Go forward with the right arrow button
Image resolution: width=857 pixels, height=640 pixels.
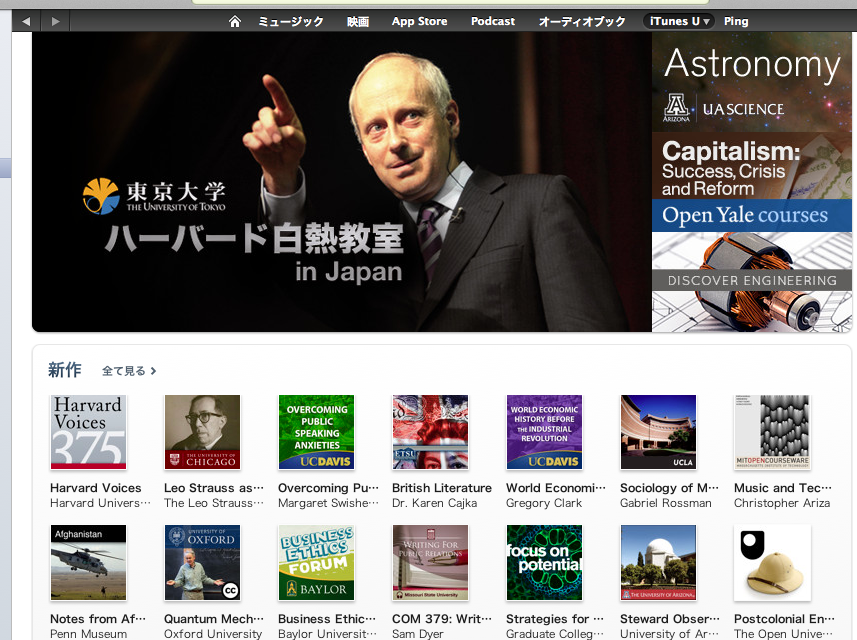point(55,21)
